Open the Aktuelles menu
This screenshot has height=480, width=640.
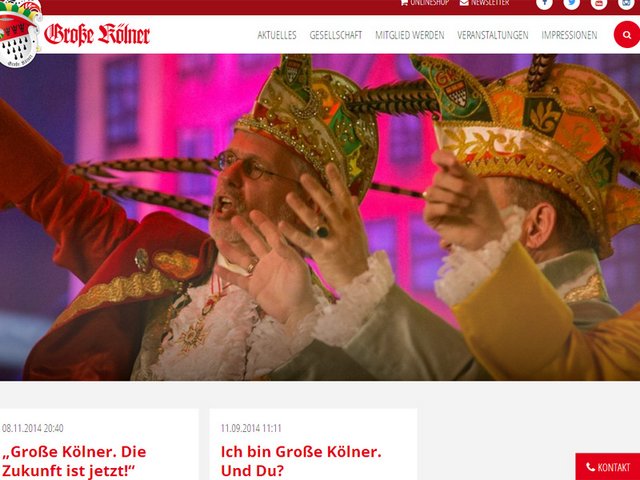(x=277, y=35)
